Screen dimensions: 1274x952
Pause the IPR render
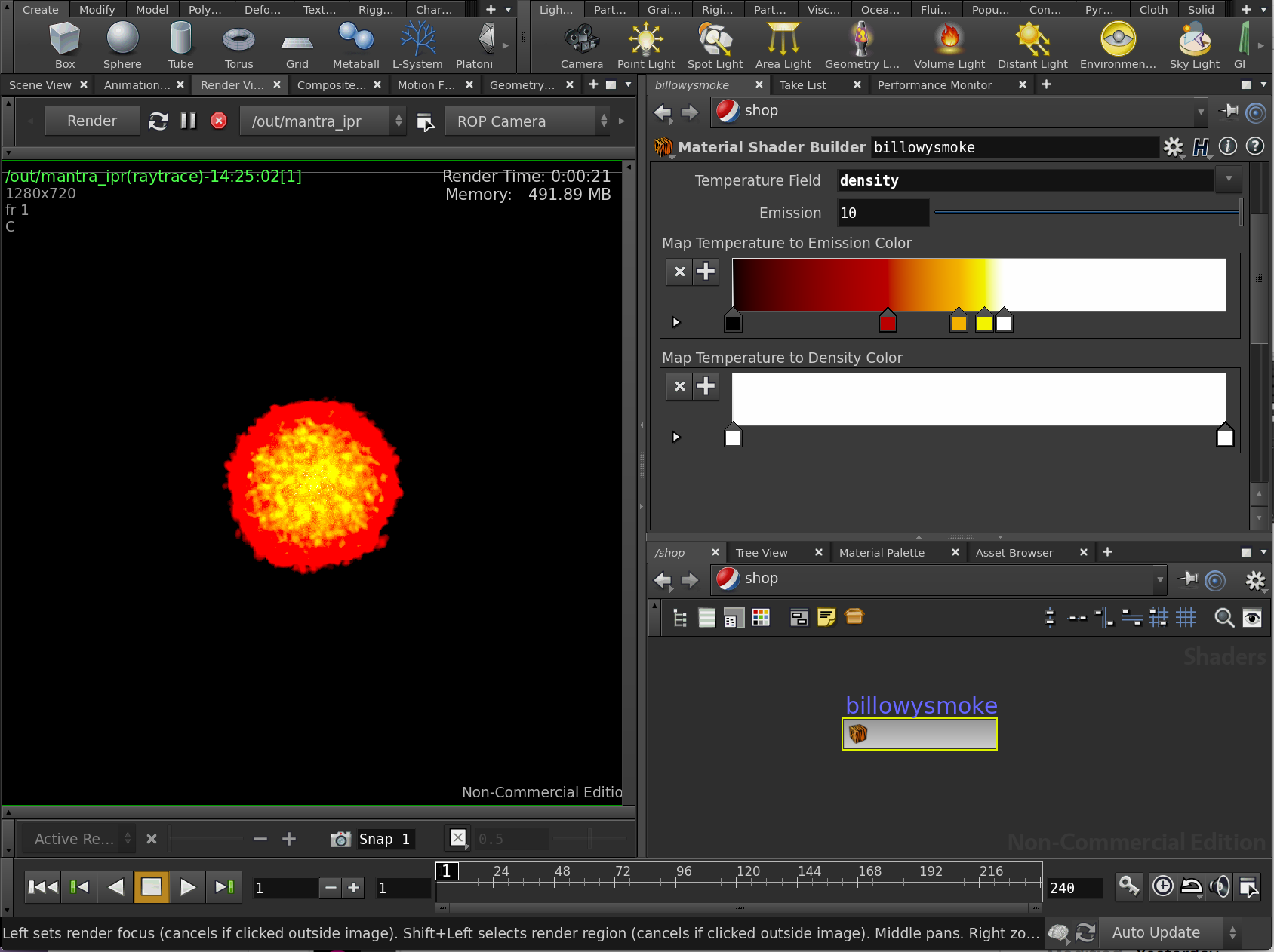pos(189,121)
